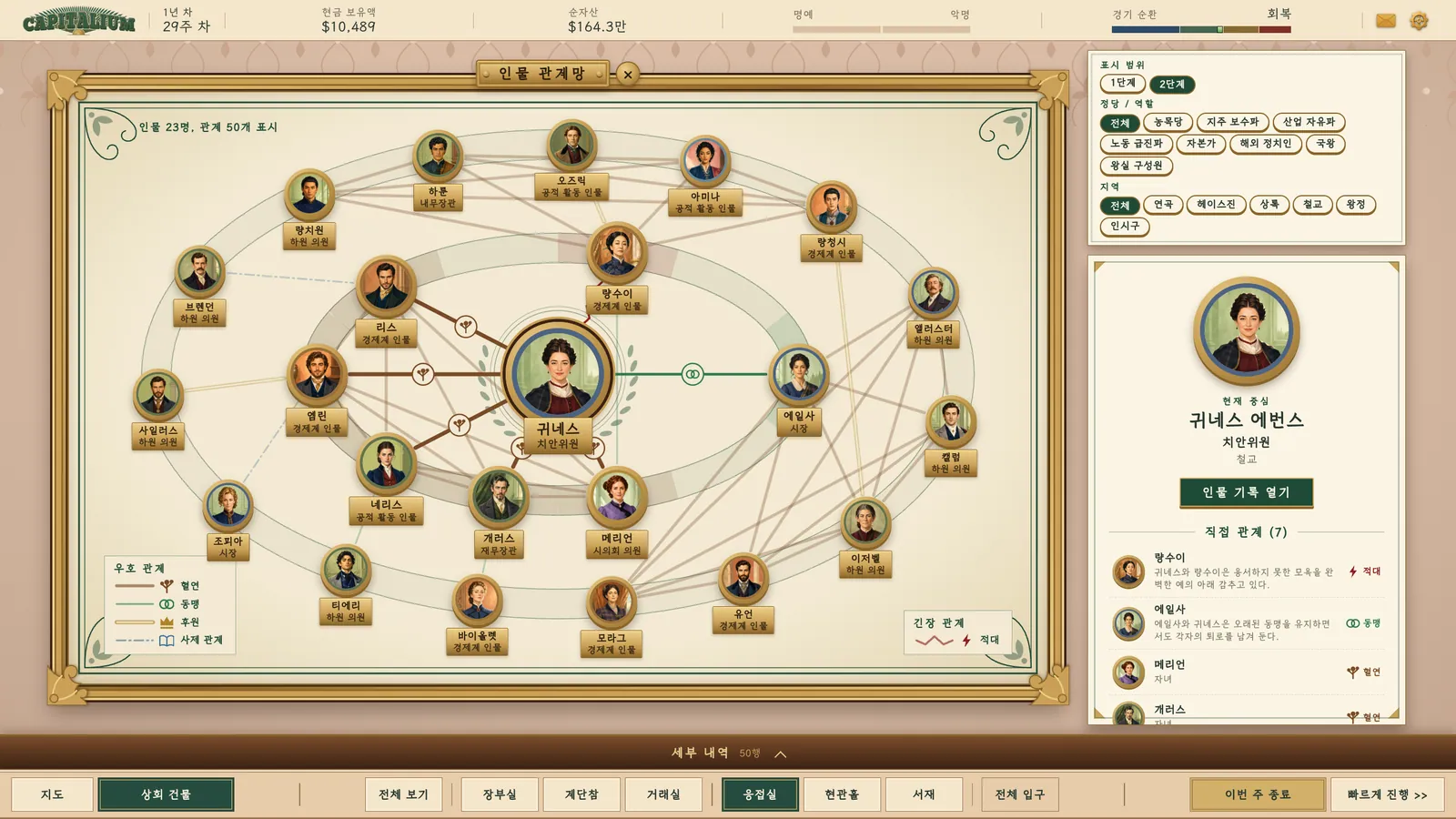Select 하룬 내무장관 portrait
The width and height of the screenshot is (1456, 819).
[438, 156]
